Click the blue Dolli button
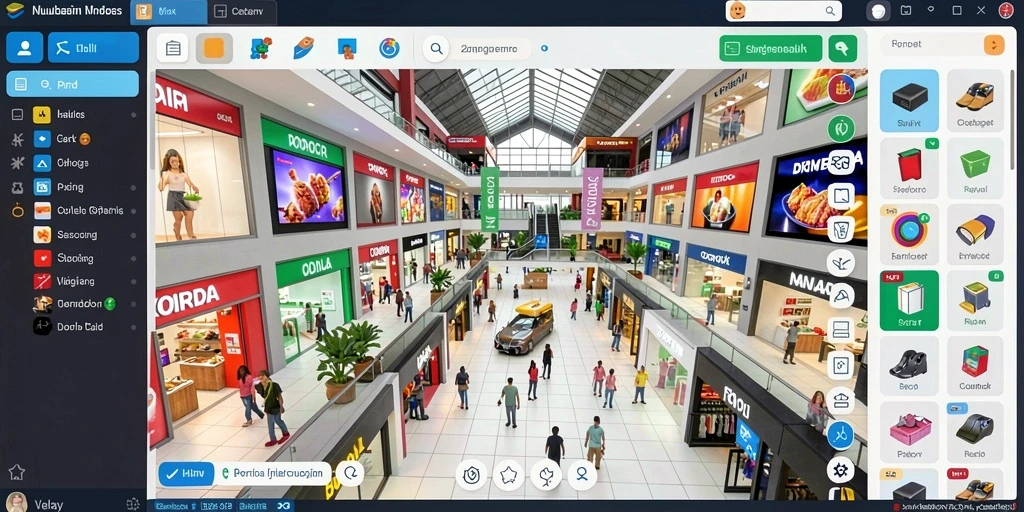 pyautogui.click(x=93, y=48)
